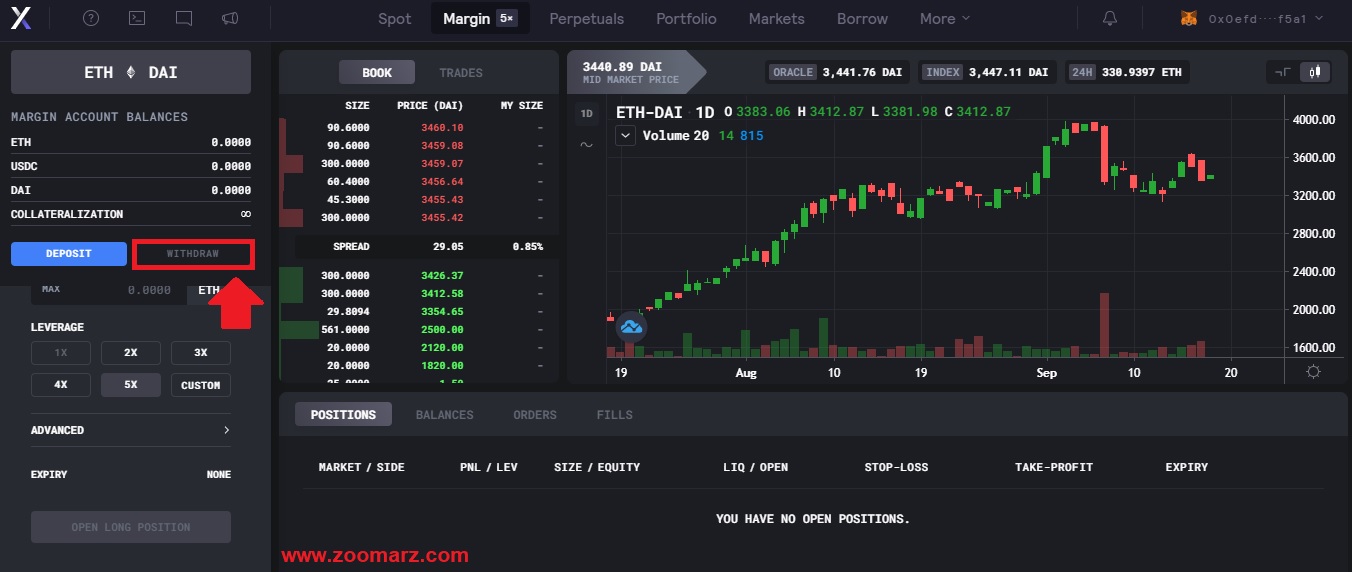Show the BALANCES tab
Screen dimensions: 1352x572
[x=444, y=414]
